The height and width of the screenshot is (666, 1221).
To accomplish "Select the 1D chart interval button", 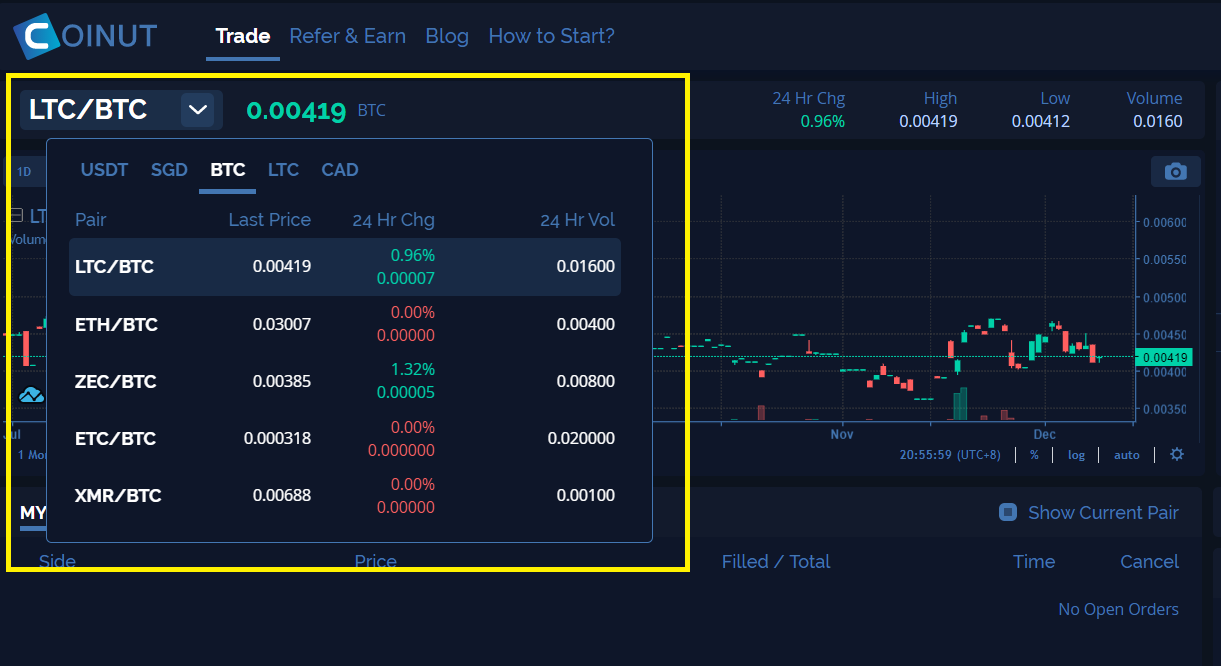I will point(24,171).
